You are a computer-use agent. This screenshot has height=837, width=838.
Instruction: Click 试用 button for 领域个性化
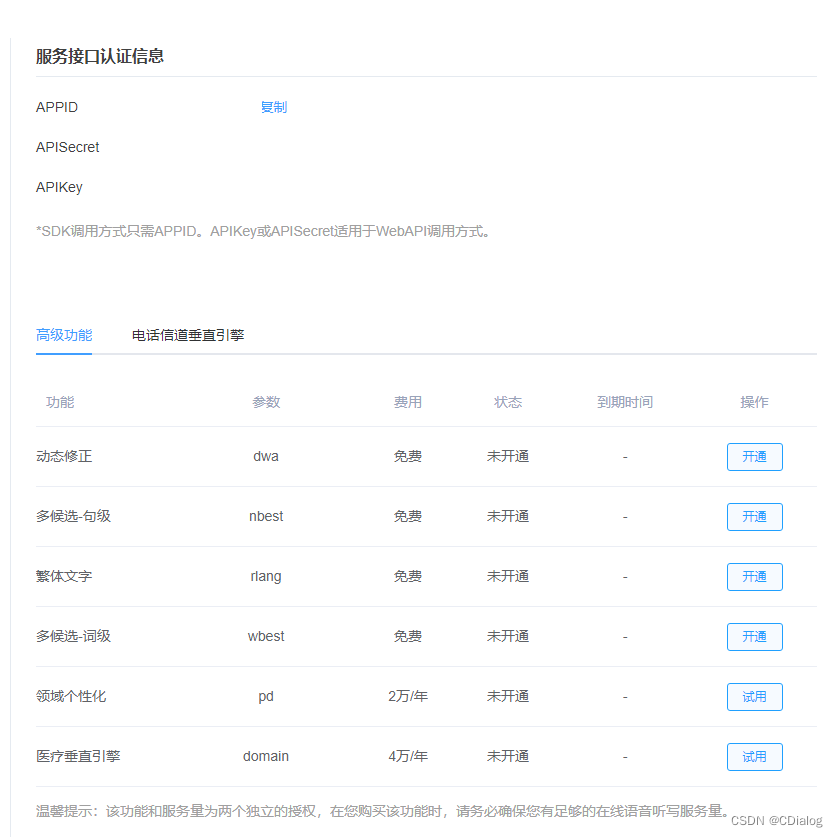point(755,697)
